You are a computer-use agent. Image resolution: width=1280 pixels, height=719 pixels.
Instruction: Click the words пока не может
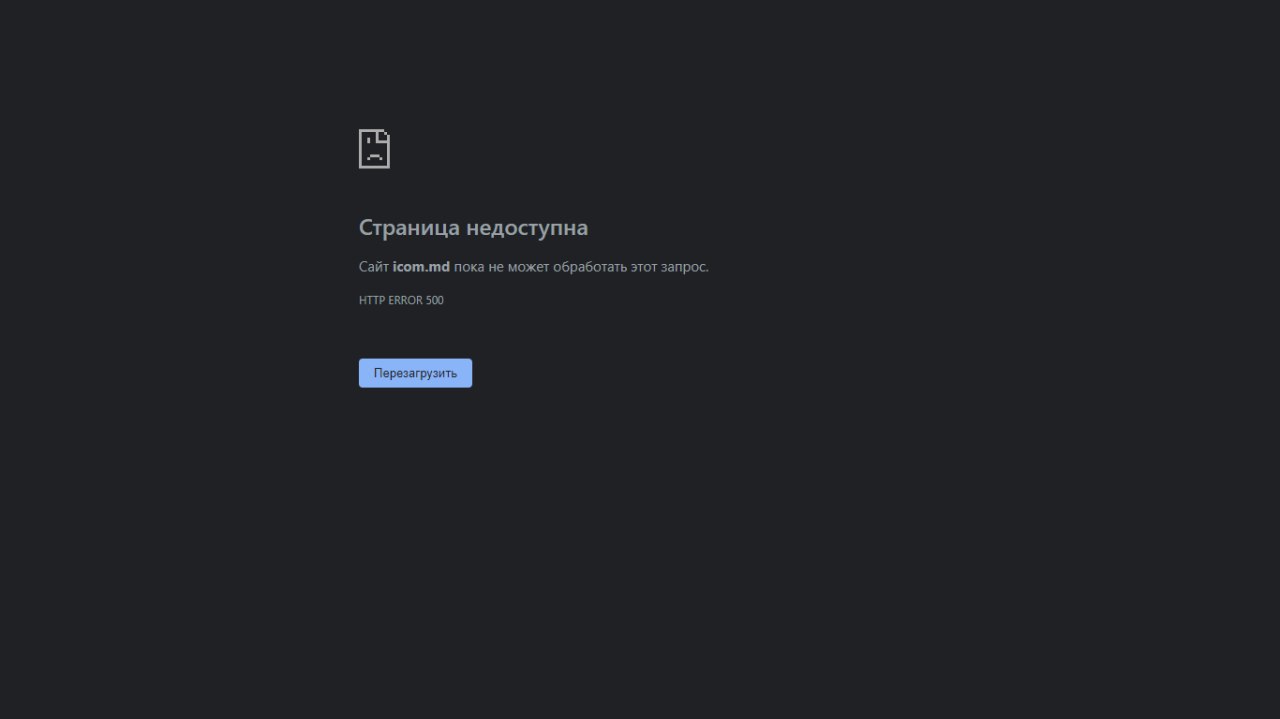(x=502, y=267)
